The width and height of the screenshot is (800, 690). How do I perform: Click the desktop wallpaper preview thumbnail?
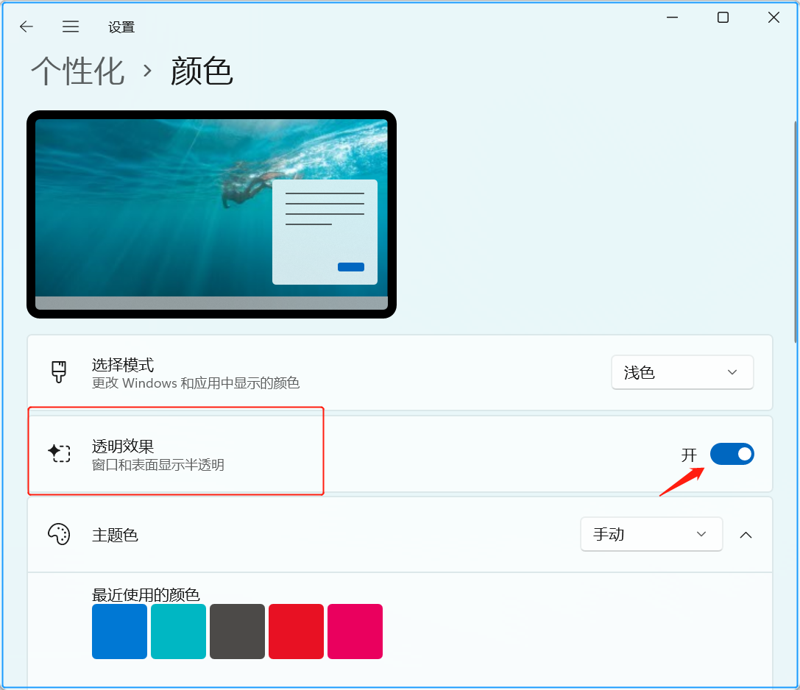pyautogui.click(x=211, y=211)
